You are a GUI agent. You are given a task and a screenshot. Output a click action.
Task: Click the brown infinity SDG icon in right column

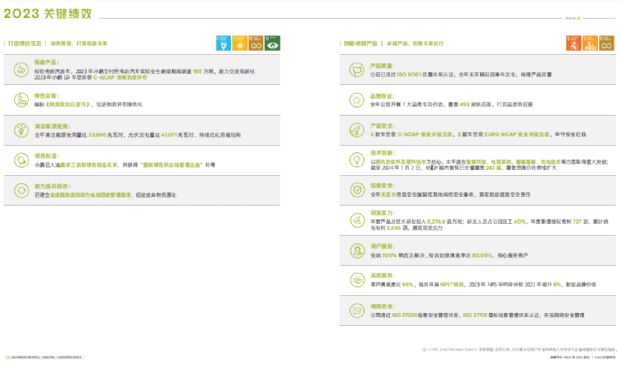tap(607, 43)
